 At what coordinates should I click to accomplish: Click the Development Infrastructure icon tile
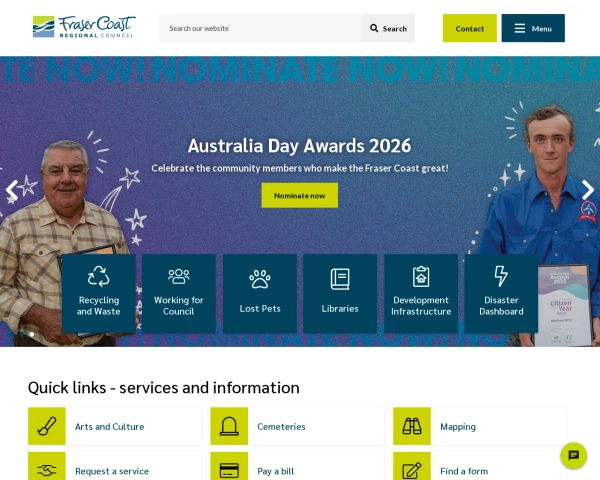(x=421, y=292)
